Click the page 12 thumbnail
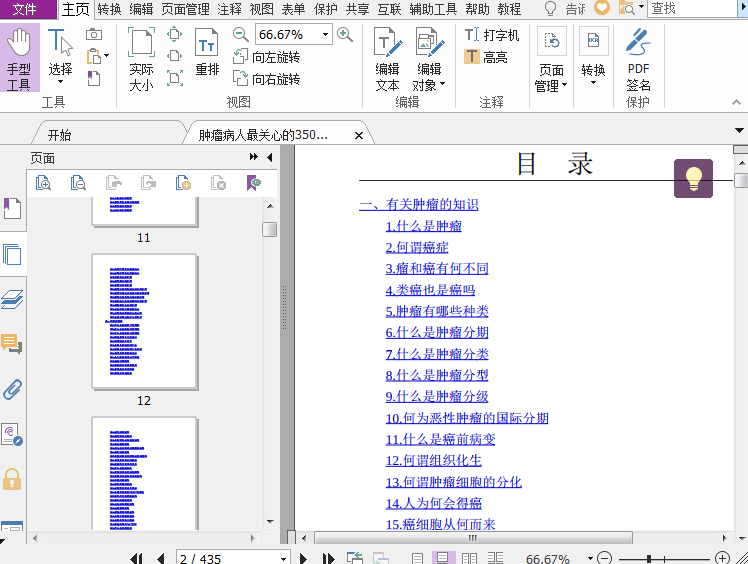748x564 pixels. 144,321
